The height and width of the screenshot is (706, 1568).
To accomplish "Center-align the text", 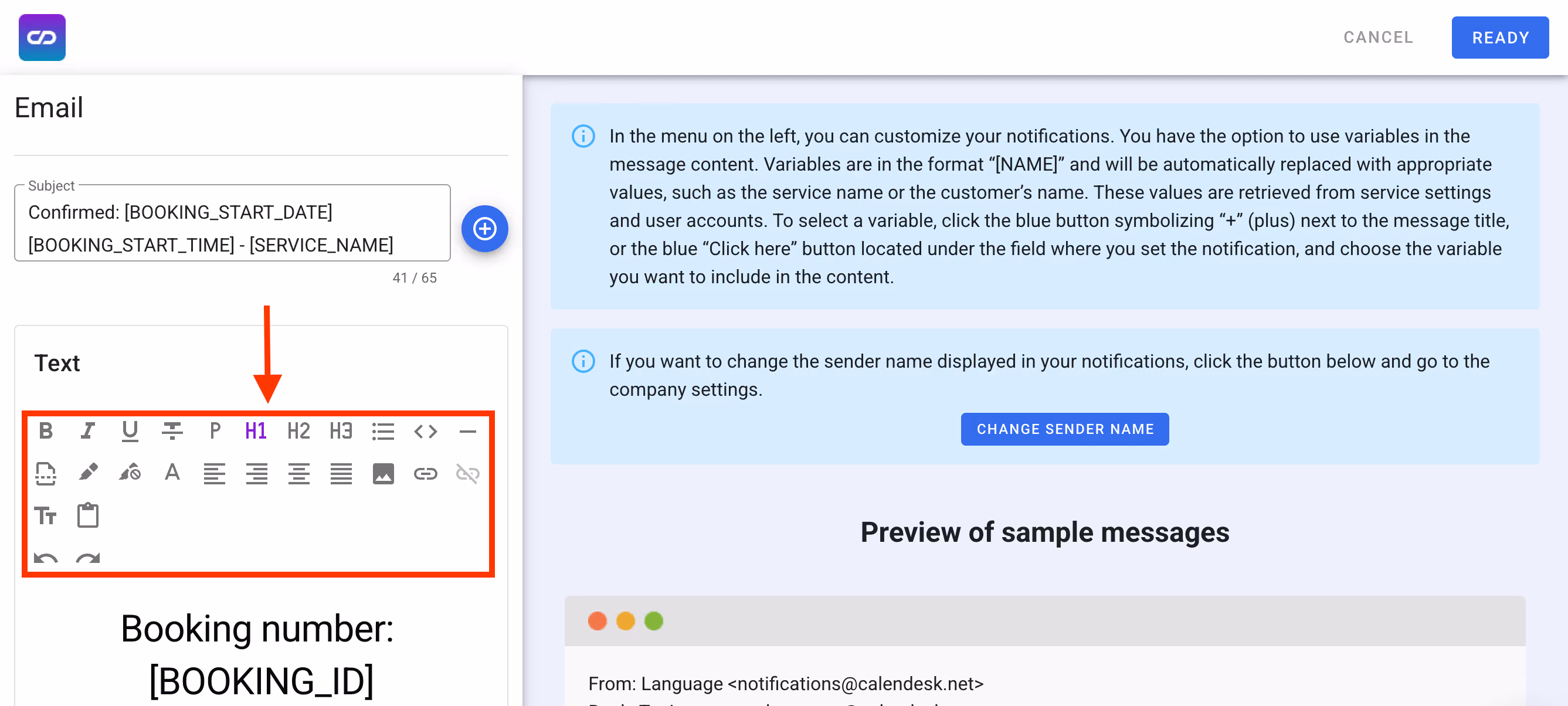I will 299,473.
